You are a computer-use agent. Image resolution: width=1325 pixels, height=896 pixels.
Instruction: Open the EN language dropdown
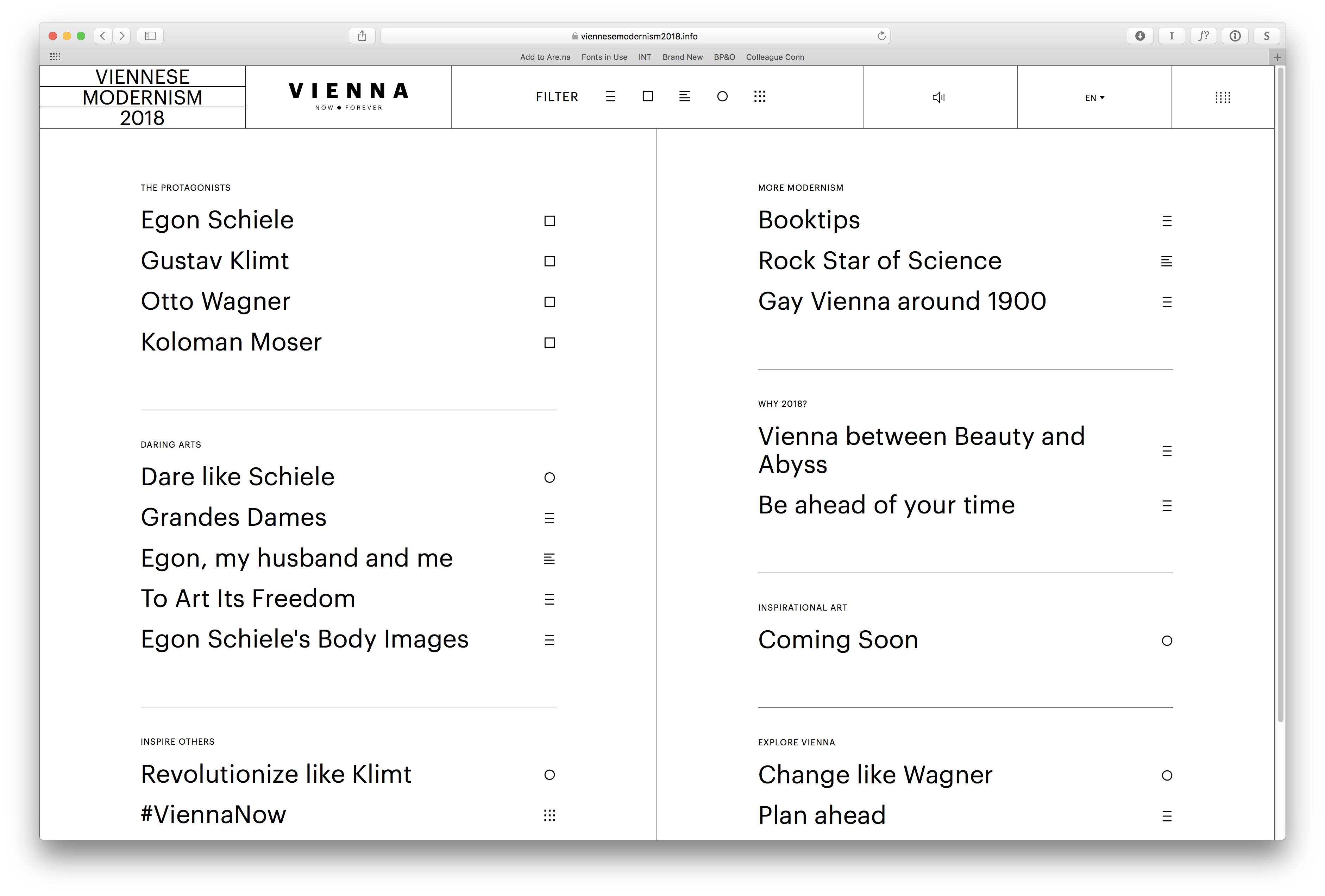[1094, 97]
